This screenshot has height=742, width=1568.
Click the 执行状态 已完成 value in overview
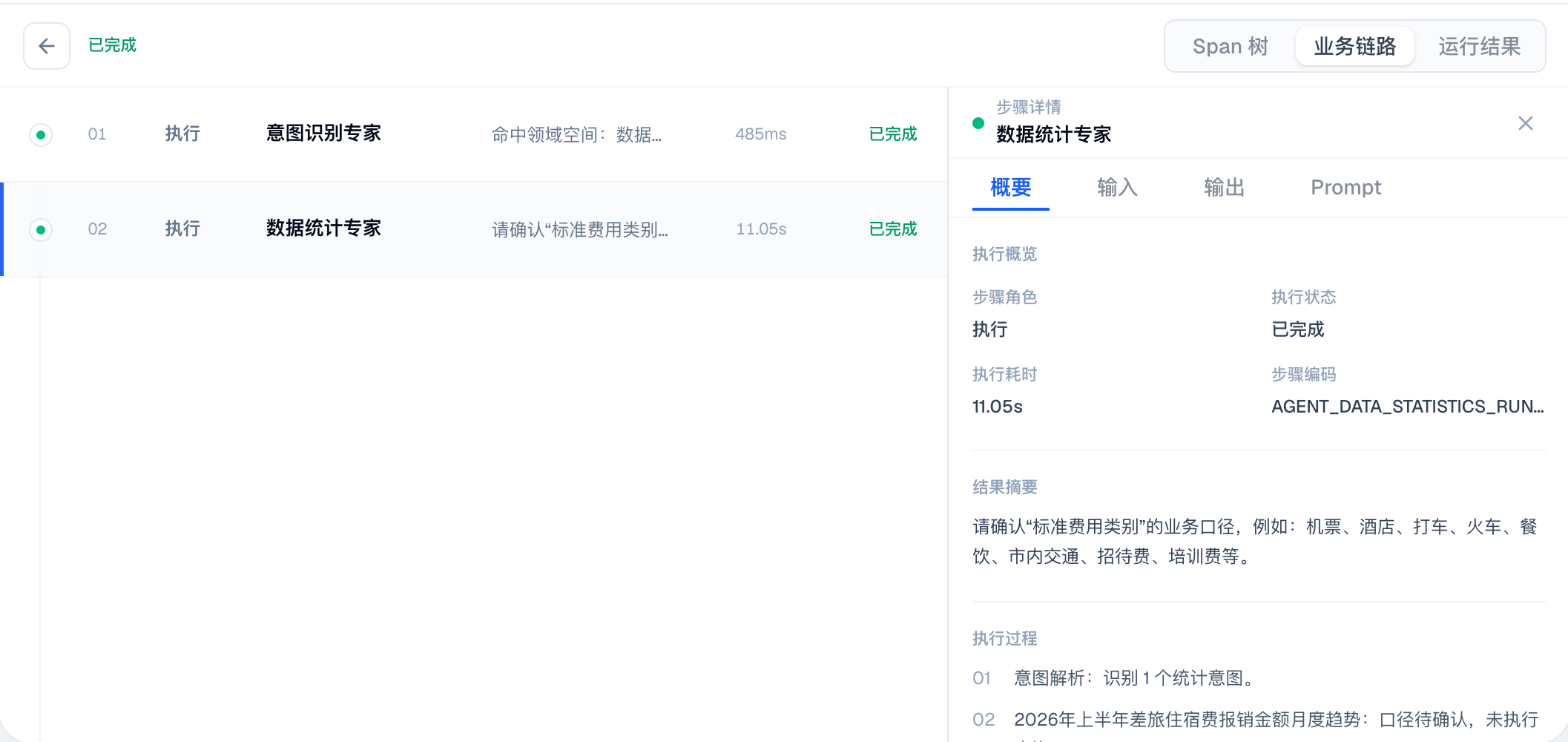[x=1298, y=329]
